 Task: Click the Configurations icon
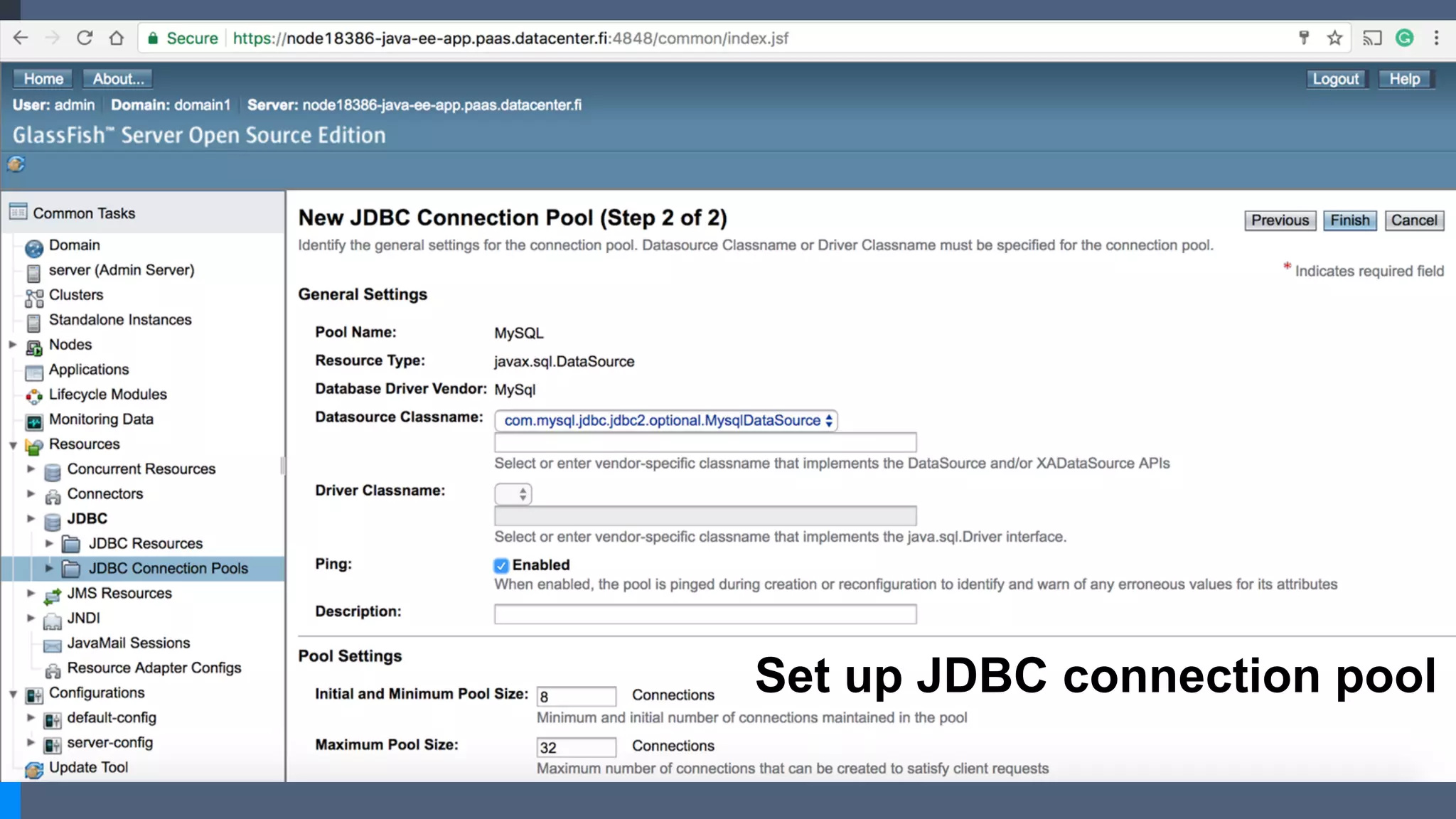coord(34,695)
